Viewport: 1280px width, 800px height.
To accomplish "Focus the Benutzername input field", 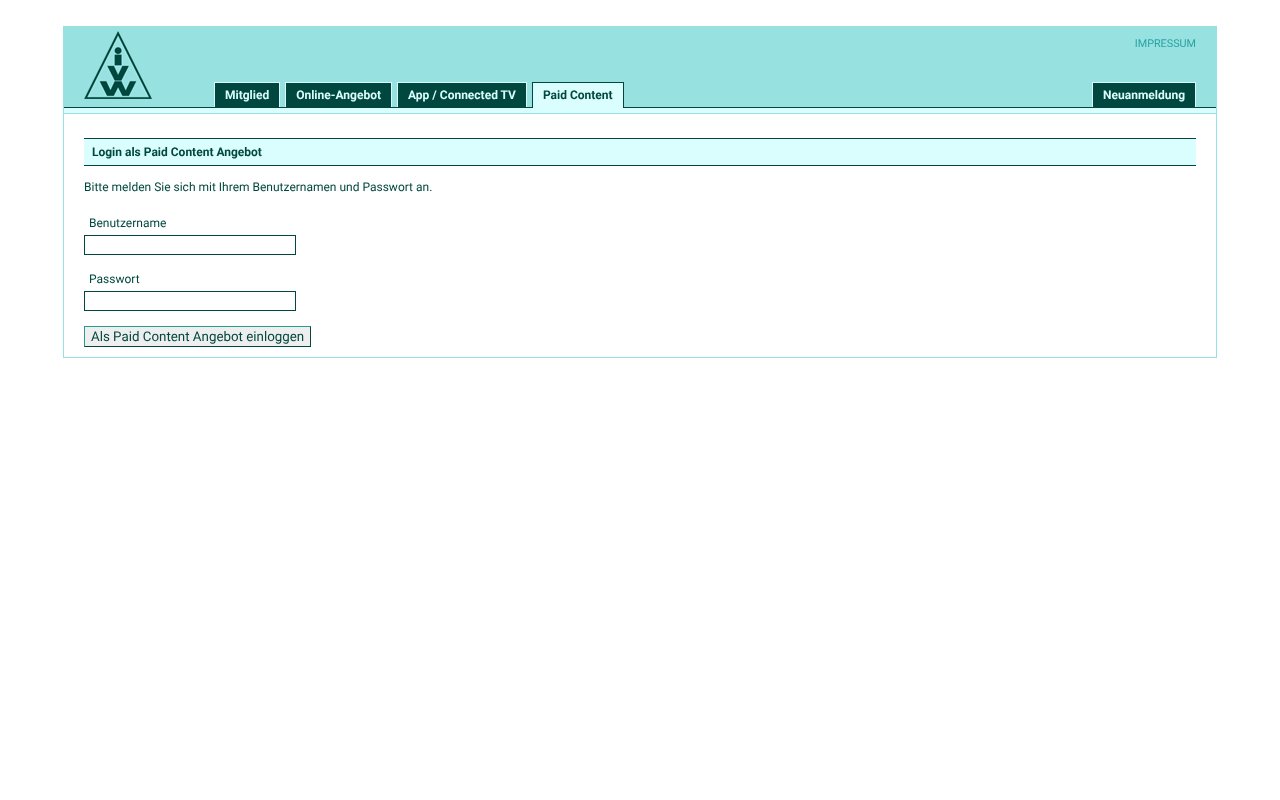I will pos(189,244).
